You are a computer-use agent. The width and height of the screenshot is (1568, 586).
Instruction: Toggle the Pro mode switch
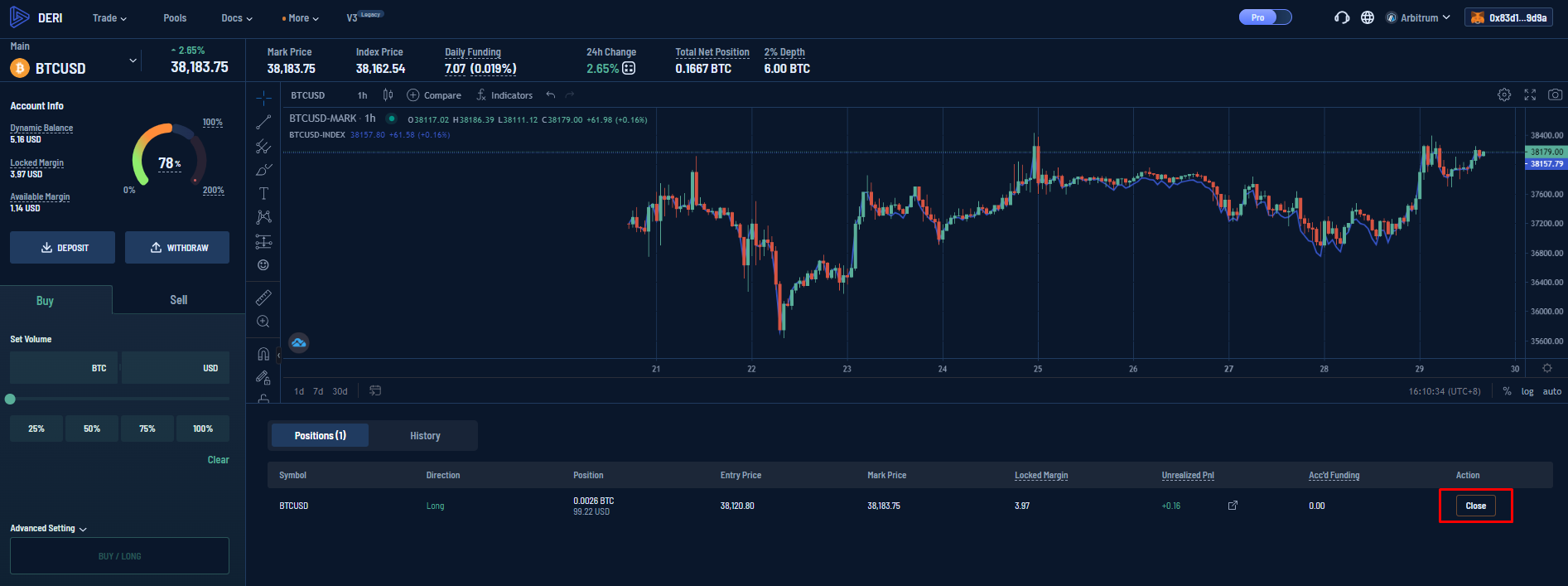click(1265, 17)
